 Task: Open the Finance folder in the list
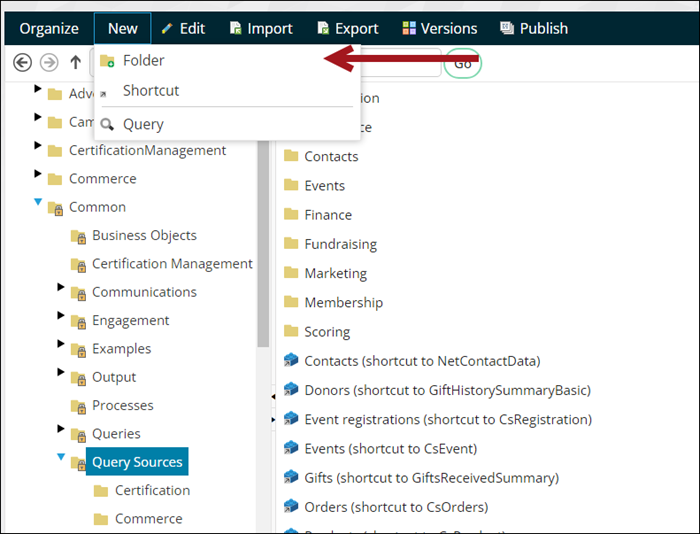(x=328, y=215)
